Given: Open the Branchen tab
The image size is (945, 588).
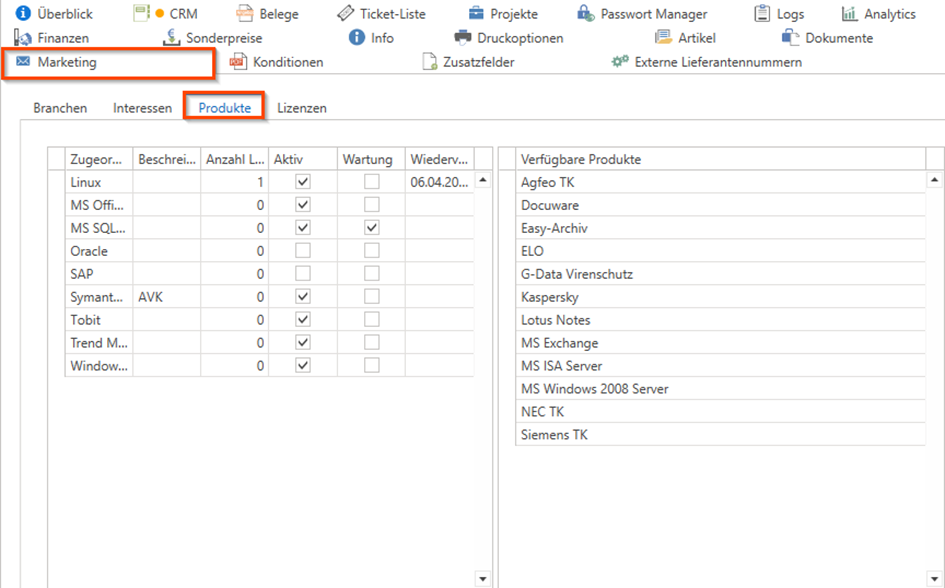Looking at the screenshot, I should click(x=60, y=108).
